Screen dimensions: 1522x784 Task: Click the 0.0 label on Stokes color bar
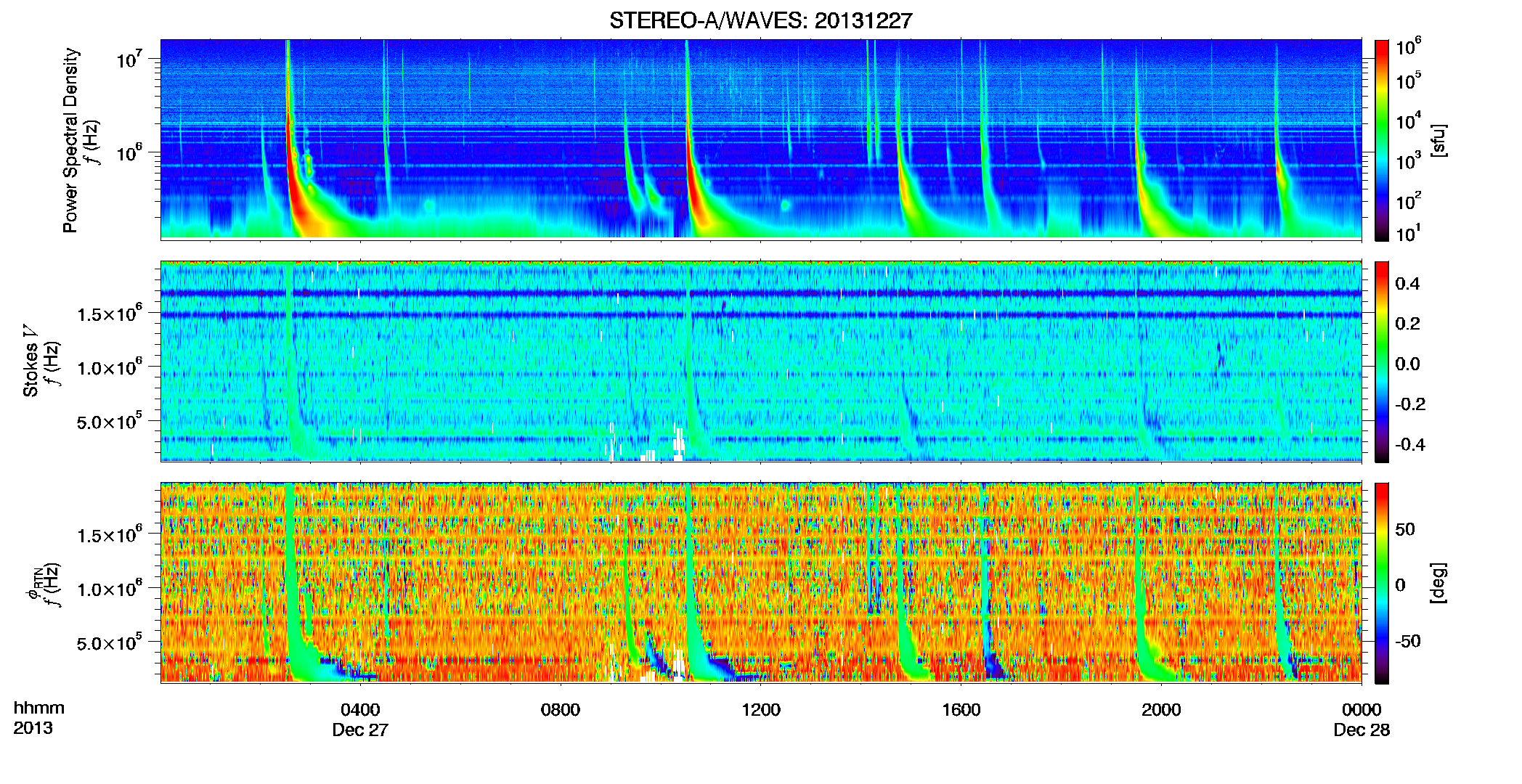pos(1407,364)
